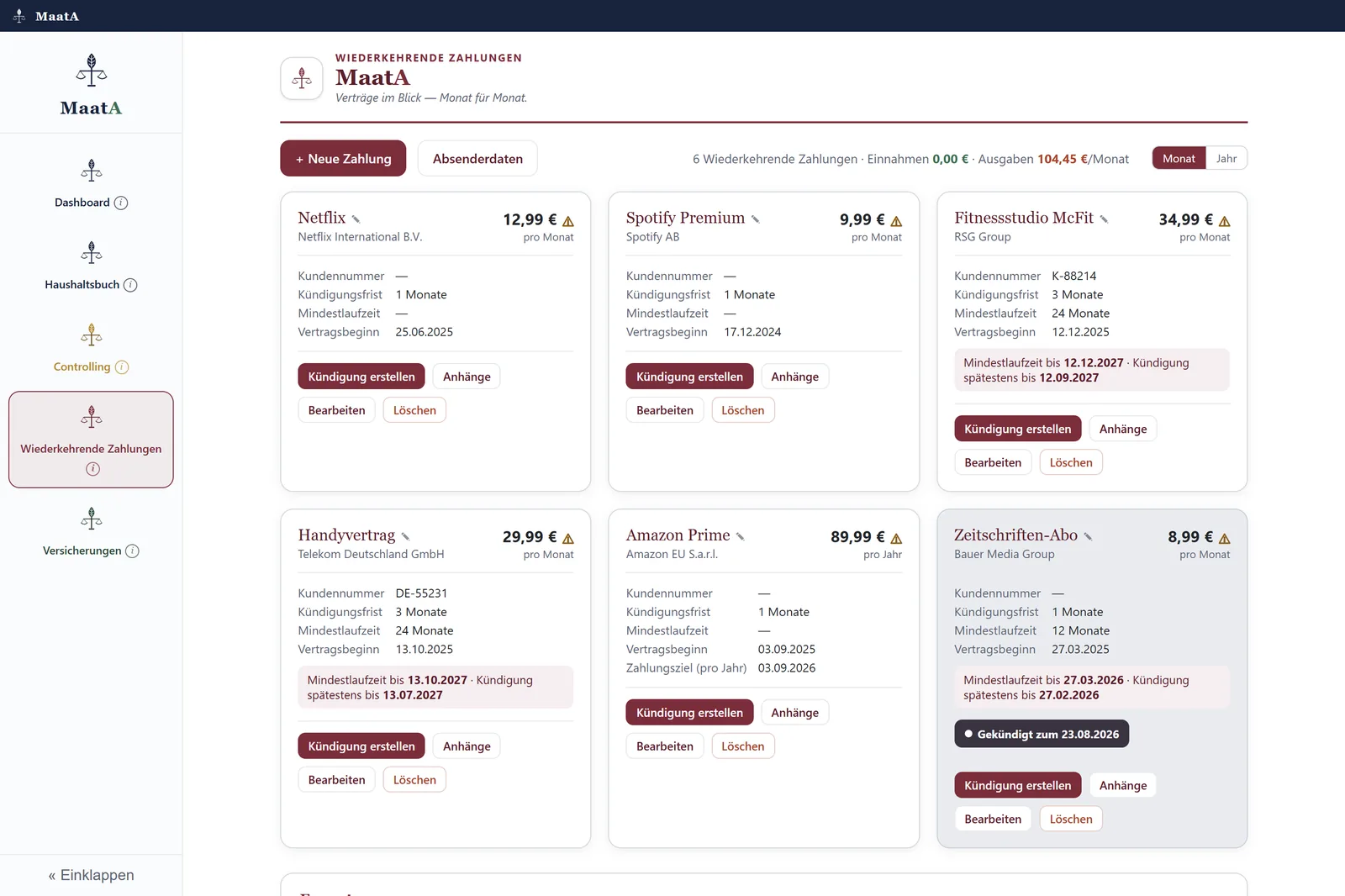Click the Ausgaben value '104,45 €'
Image resolution: width=1345 pixels, height=896 pixels.
1063,159
